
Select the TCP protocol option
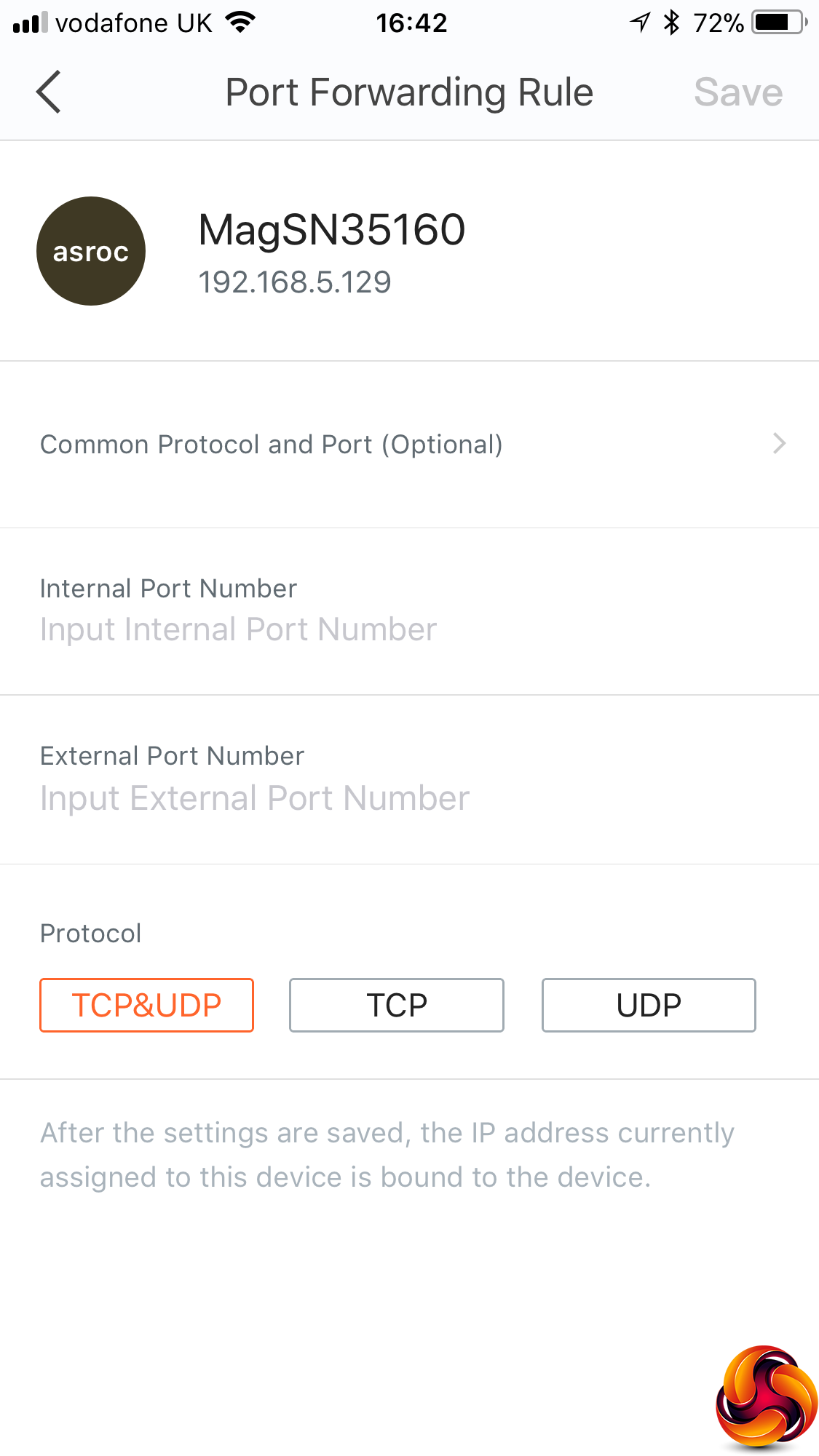(396, 1005)
